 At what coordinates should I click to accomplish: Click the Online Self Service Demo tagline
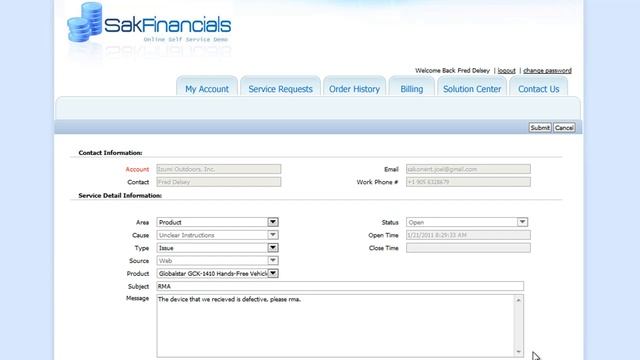(x=186, y=40)
